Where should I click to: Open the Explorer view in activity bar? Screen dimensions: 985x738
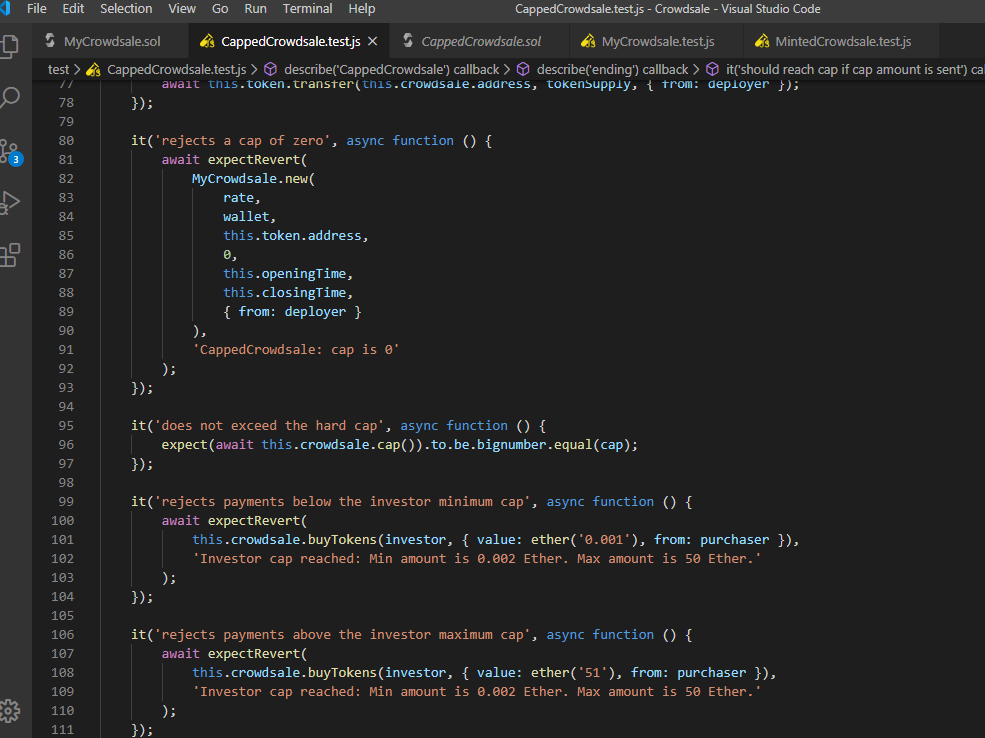pyautogui.click(x=10, y=46)
